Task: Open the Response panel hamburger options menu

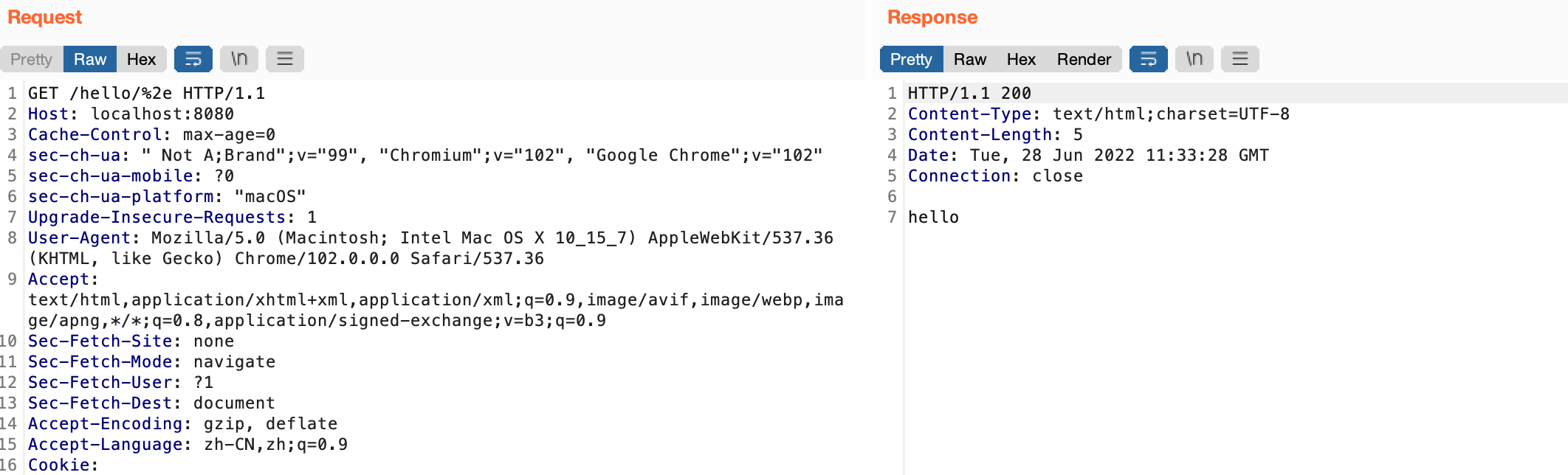Action: [x=1240, y=59]
